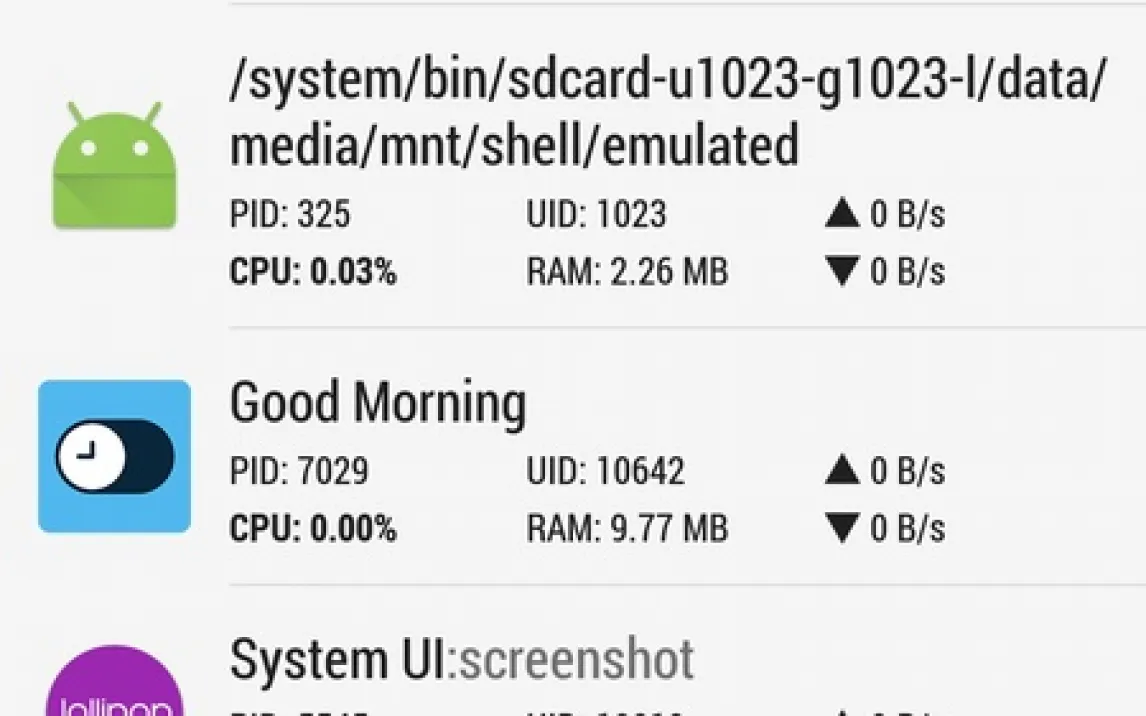Click the media/mnt/shell/emulated path line

pyautogui.click(x=514, y=146)
